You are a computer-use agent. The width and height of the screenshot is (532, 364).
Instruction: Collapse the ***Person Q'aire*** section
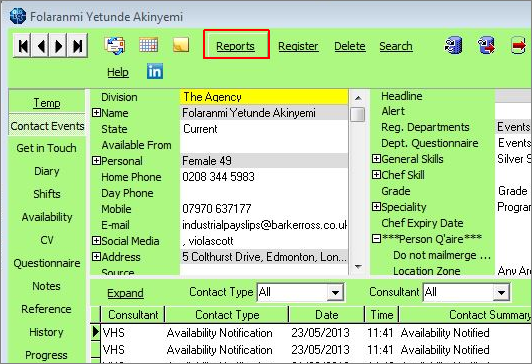pos(376,238)
